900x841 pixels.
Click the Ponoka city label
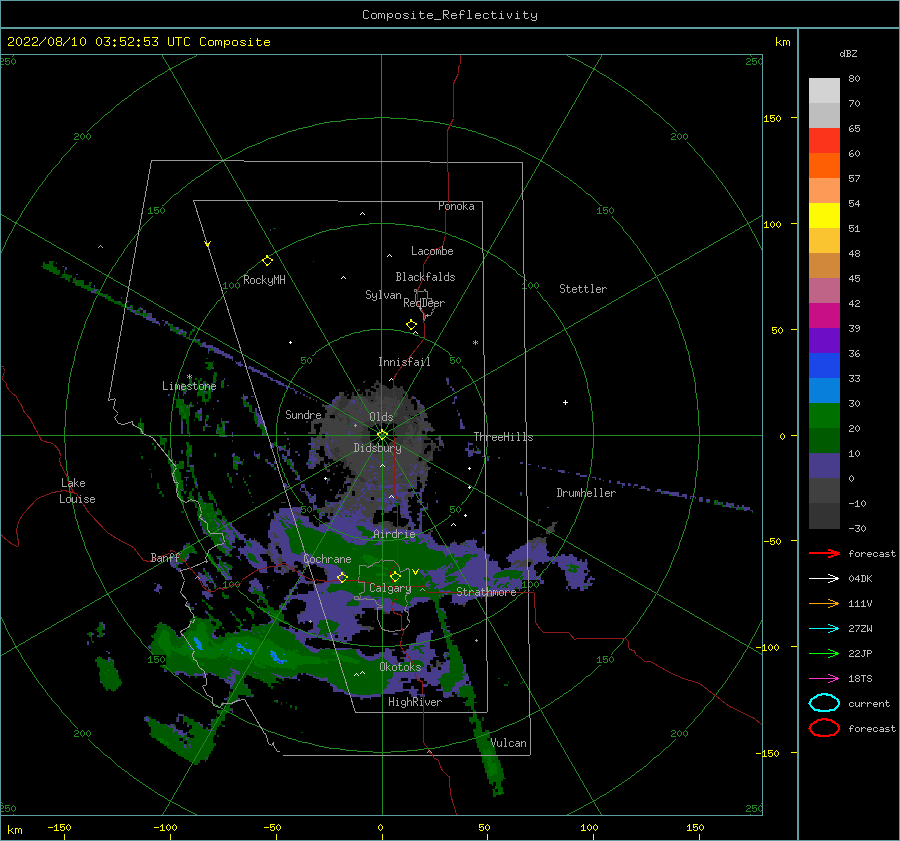click(x=456, y=206)
